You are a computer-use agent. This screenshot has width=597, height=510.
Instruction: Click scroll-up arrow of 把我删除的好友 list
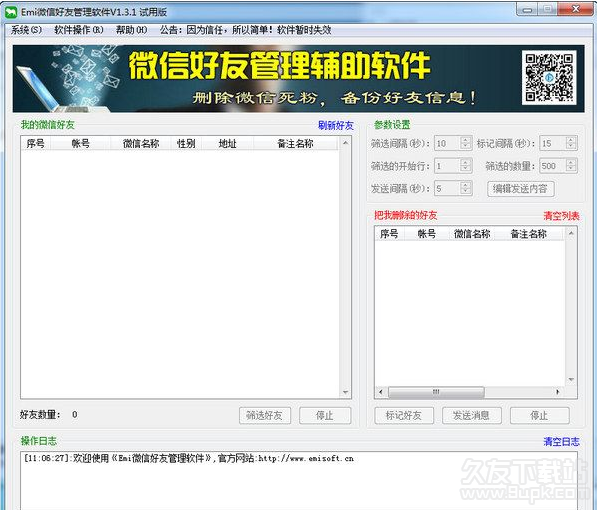point(571,233)
